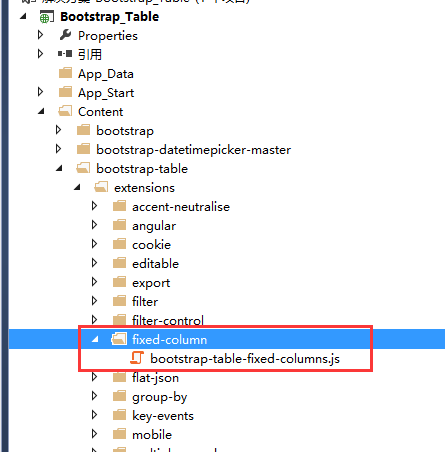445x452 pixels.
Task: Select the group-by label
Action: coord(160,397)
